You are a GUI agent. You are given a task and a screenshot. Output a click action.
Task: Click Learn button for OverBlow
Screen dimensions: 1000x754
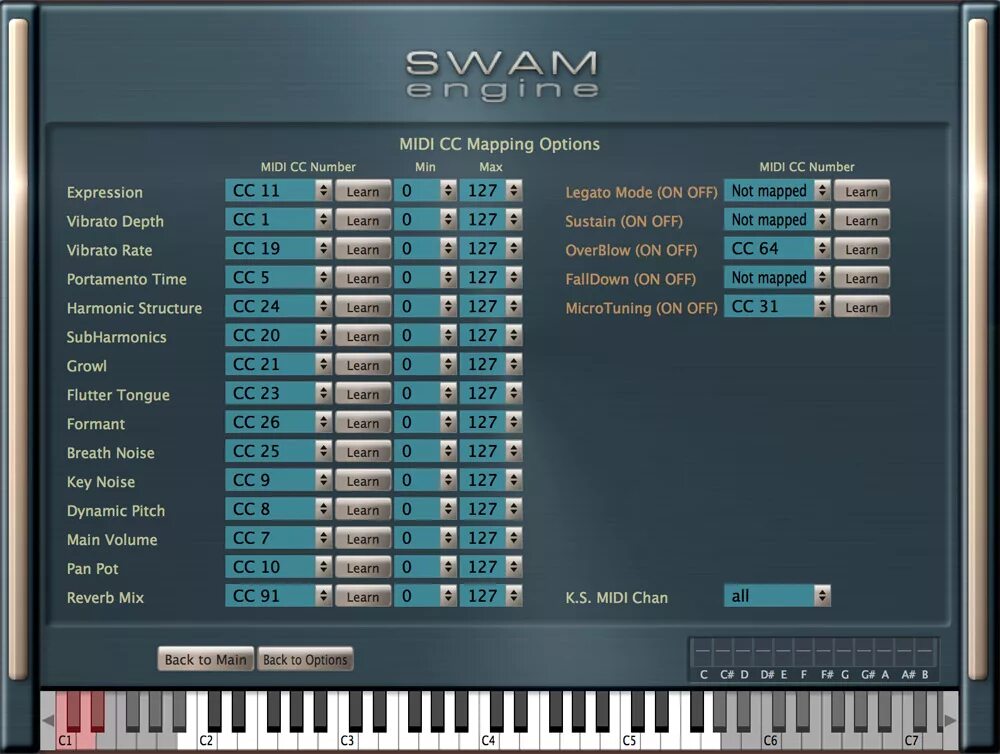pos(862,249)
